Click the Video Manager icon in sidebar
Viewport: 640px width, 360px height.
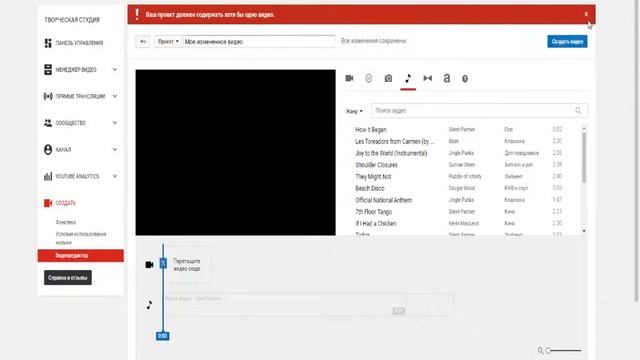click(48, 69)
